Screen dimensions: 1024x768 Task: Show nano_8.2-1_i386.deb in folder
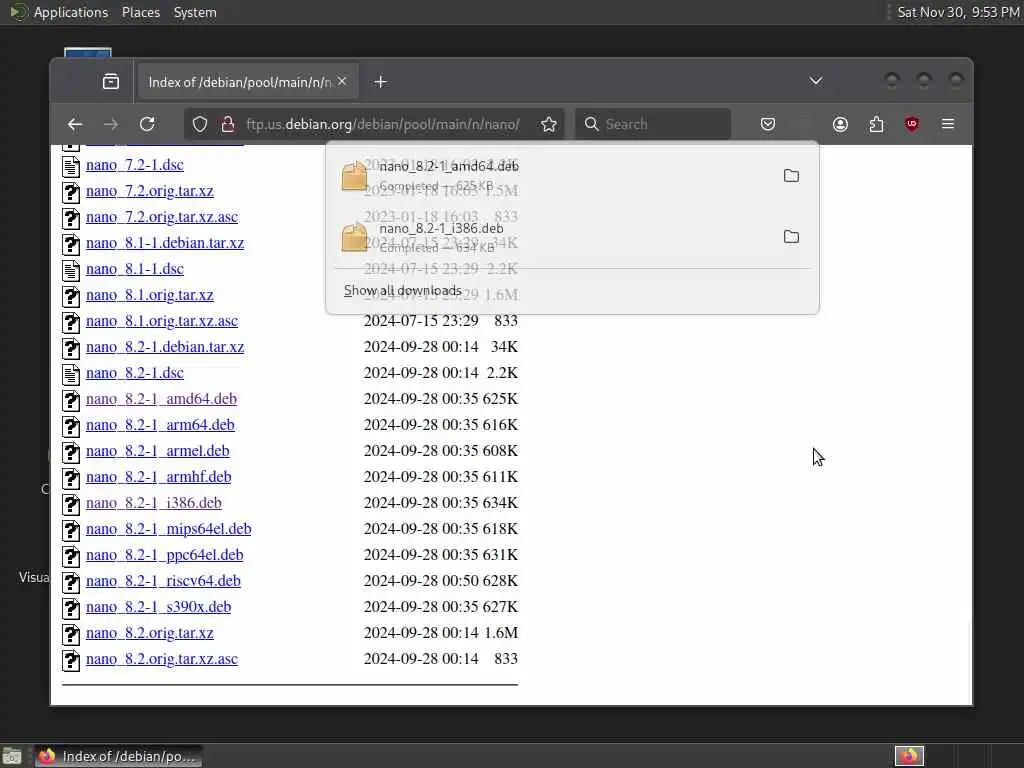[x=792, y=236]
